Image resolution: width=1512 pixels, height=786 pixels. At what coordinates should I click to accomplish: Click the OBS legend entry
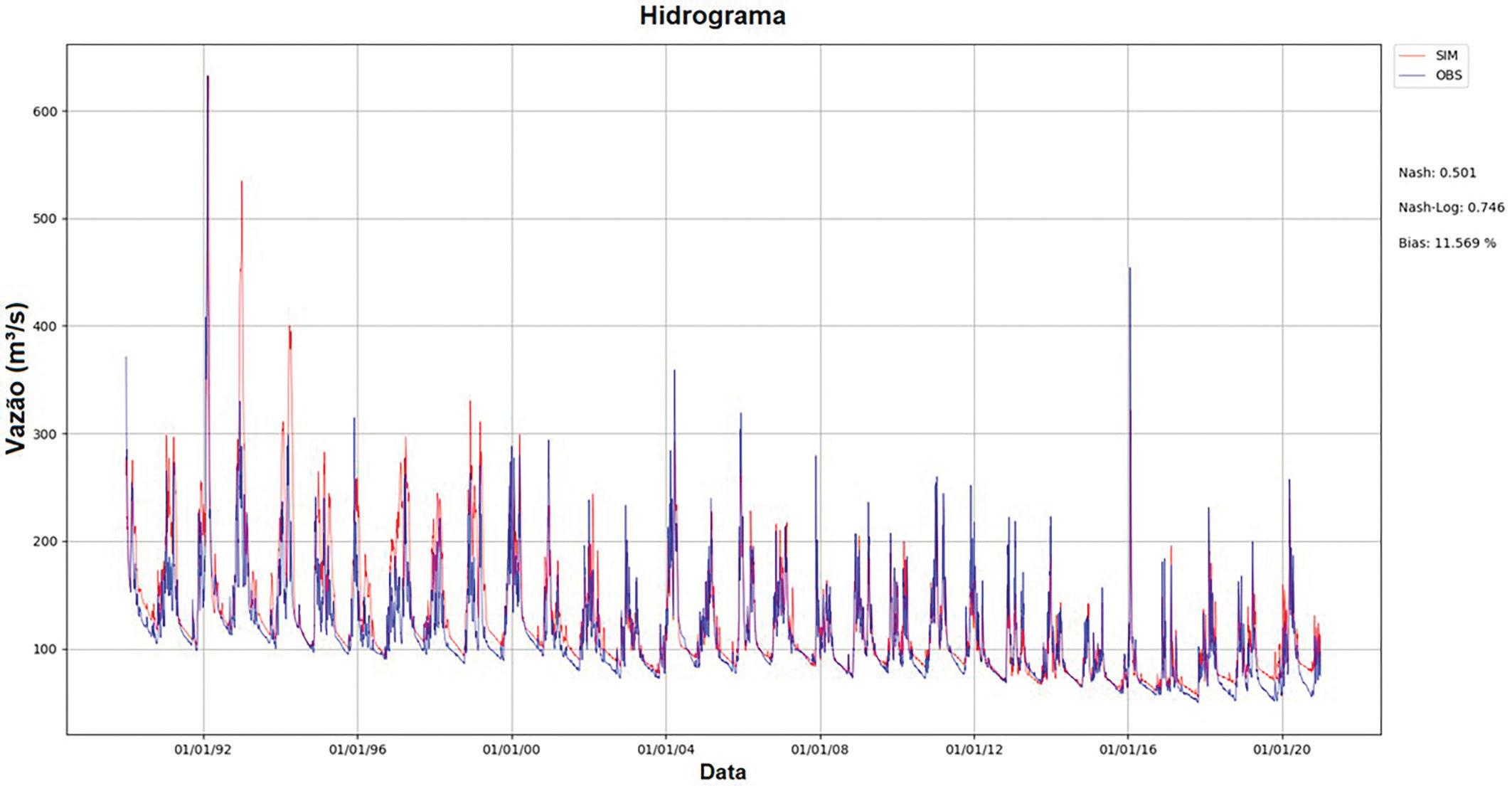[1448, 75]
